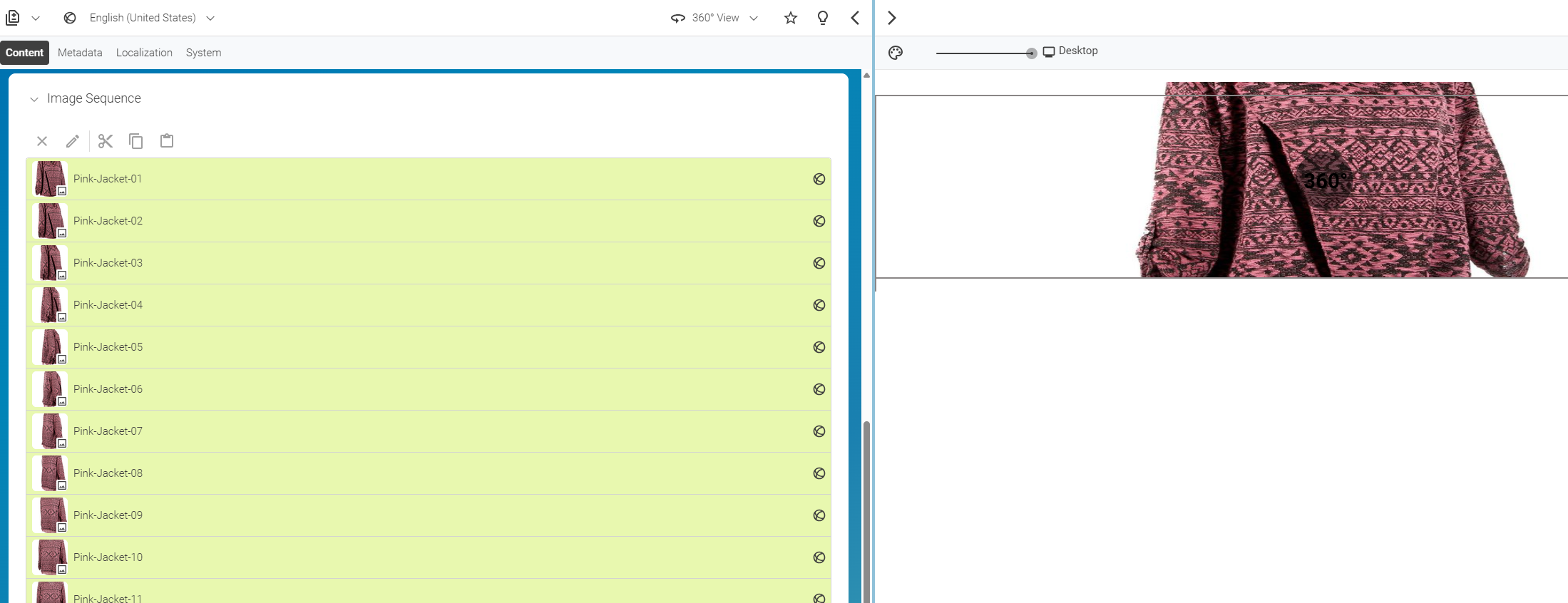The image size is (1568, 603).
Task: Open the 360° View dropdown
Action: tap(714, 18)
